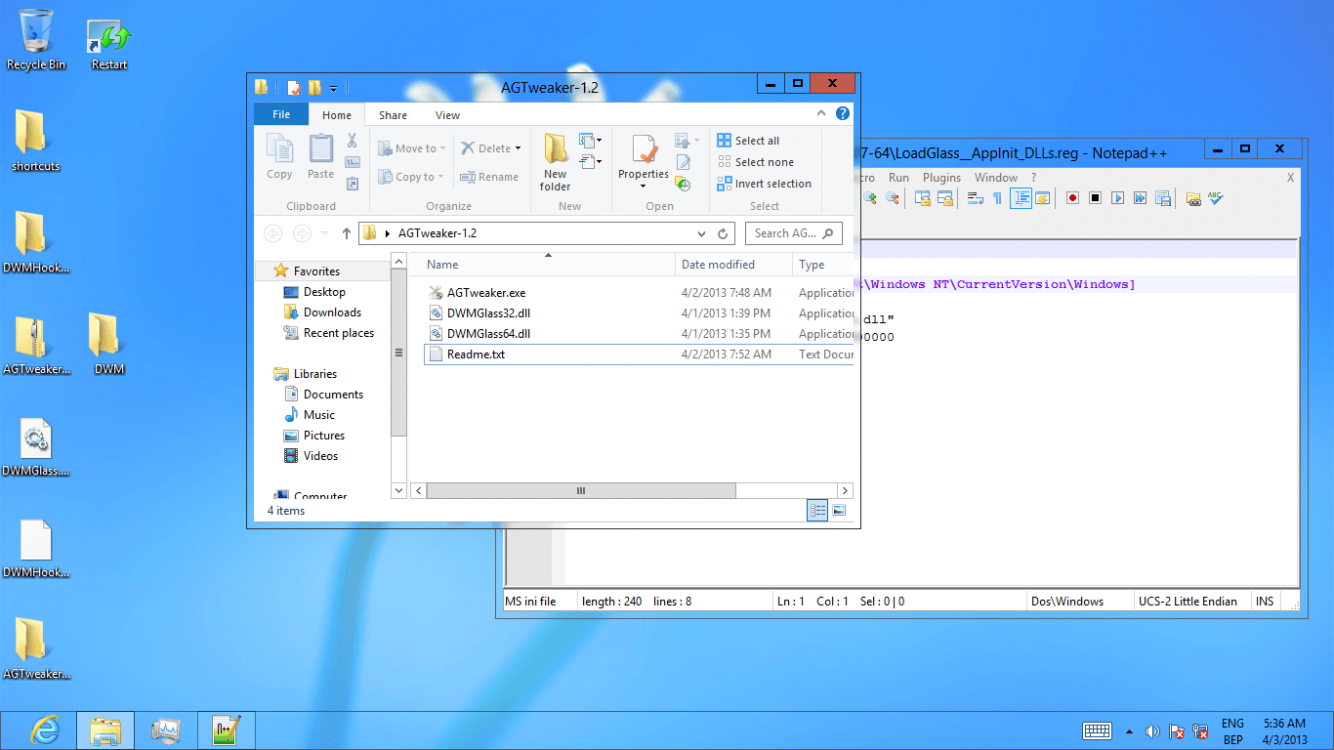The width and height of the screenshot is (1334, 750).
Task: Open the Delete dropdown arrow
Action: tap(518, 148)
